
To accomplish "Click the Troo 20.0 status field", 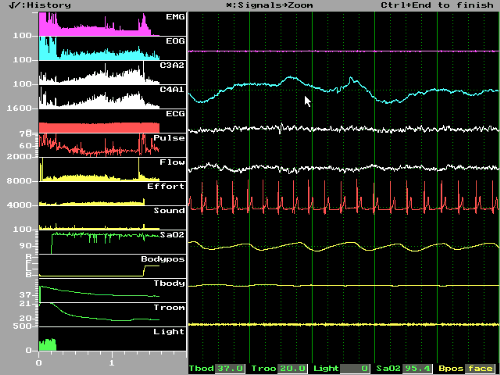I will coord(279,368).
